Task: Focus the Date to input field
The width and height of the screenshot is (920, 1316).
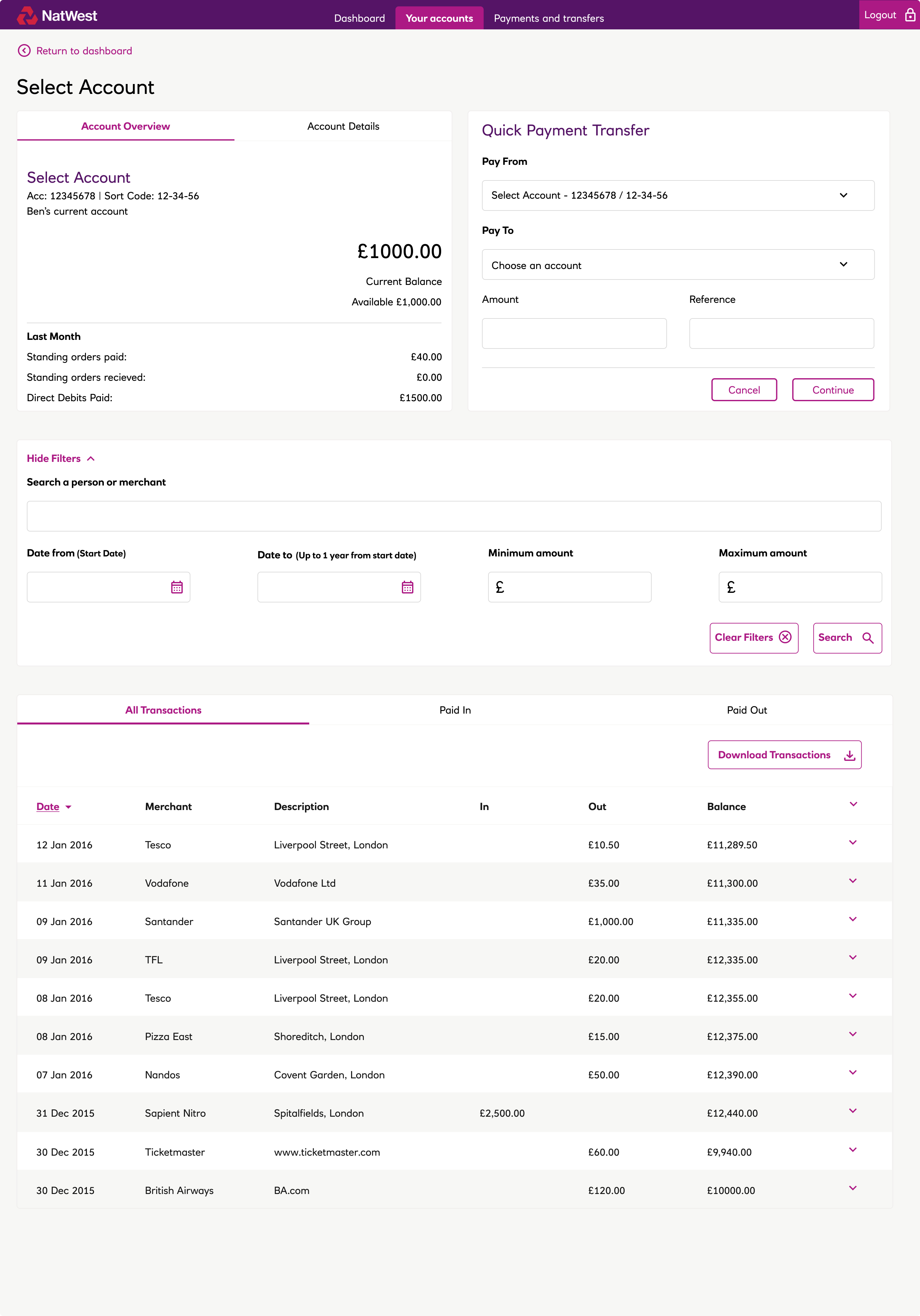Action: (x=339, y=587)
